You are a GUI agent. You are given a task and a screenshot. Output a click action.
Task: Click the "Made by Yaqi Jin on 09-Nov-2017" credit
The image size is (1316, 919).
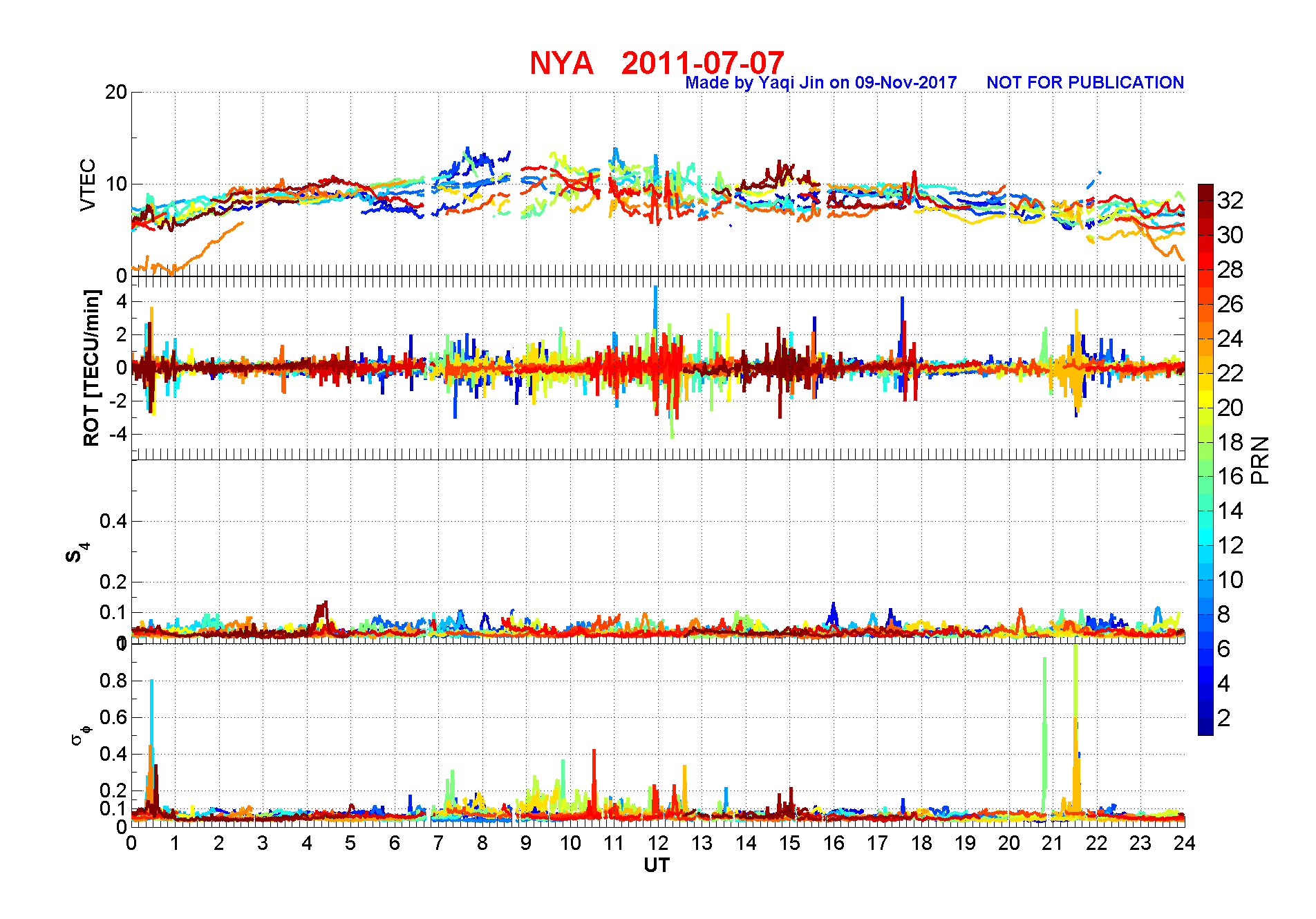click(820, 83)
